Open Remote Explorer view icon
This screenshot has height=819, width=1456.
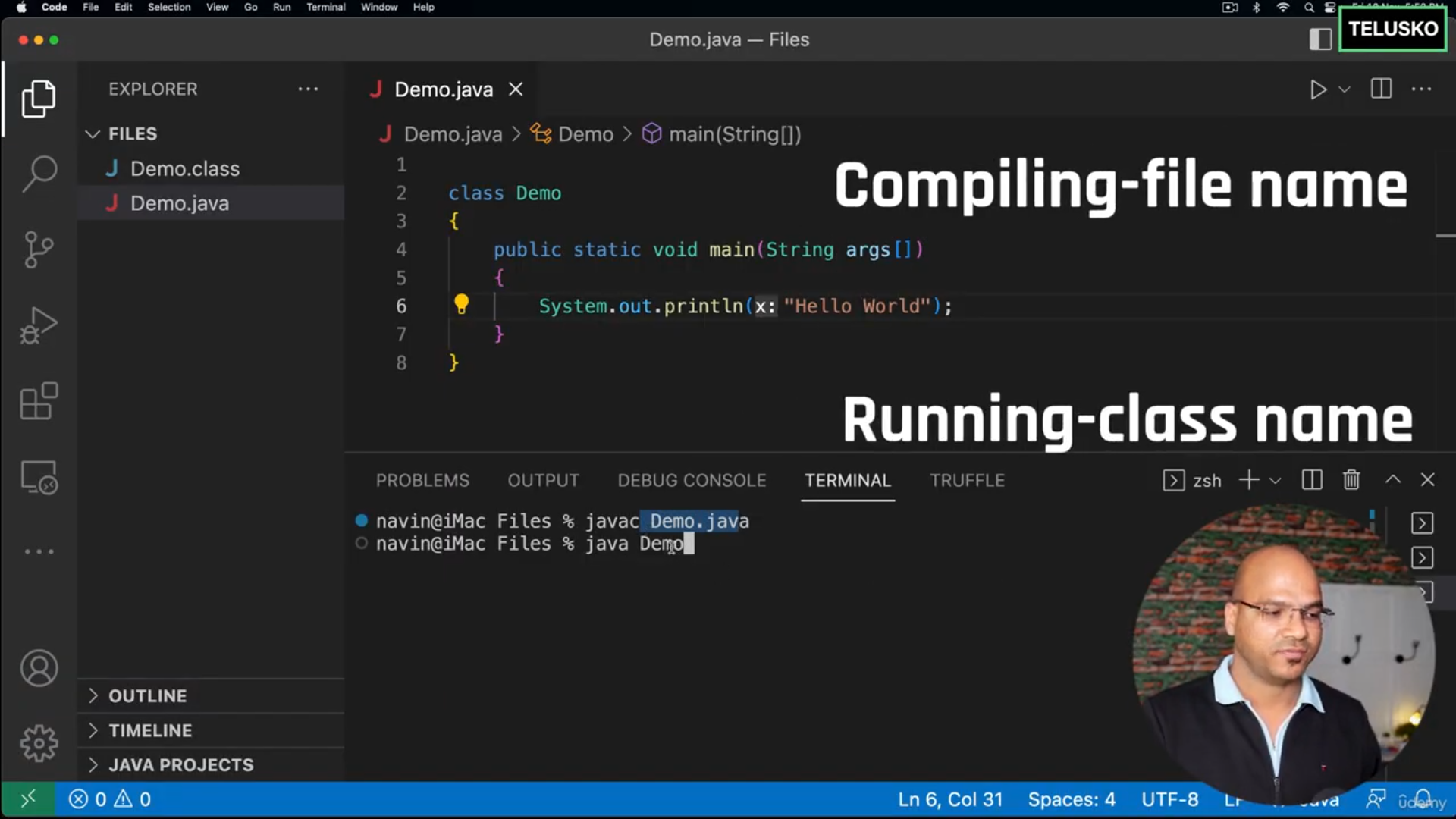[39, 478]
